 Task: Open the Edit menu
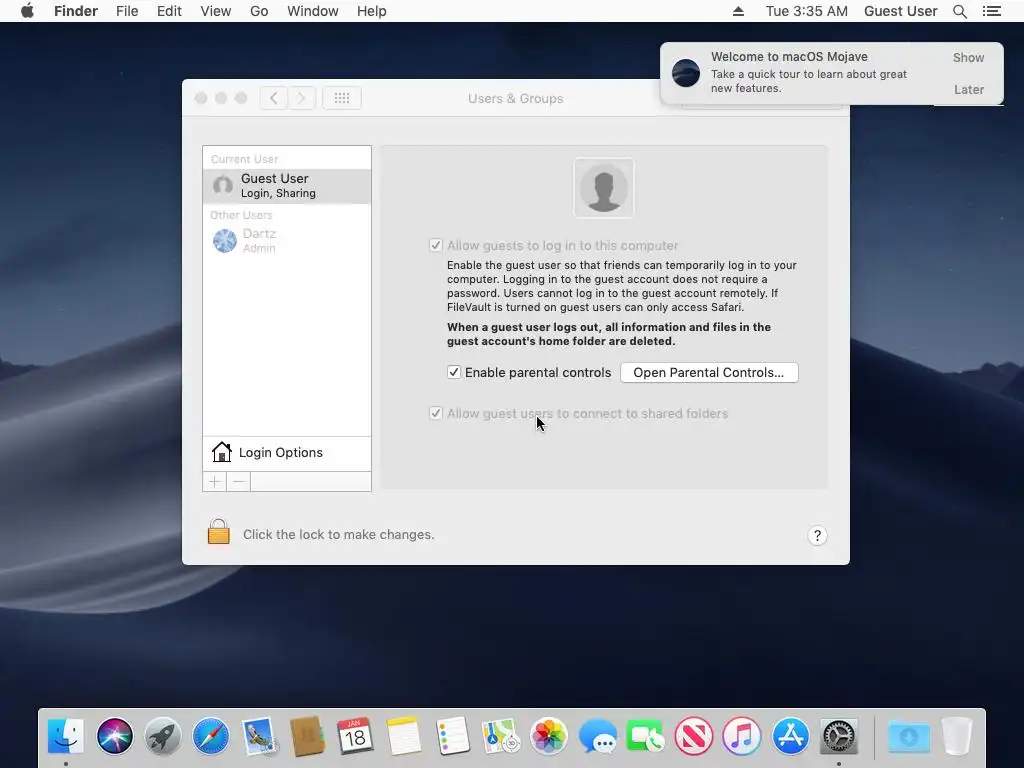[x=169, y=11]
